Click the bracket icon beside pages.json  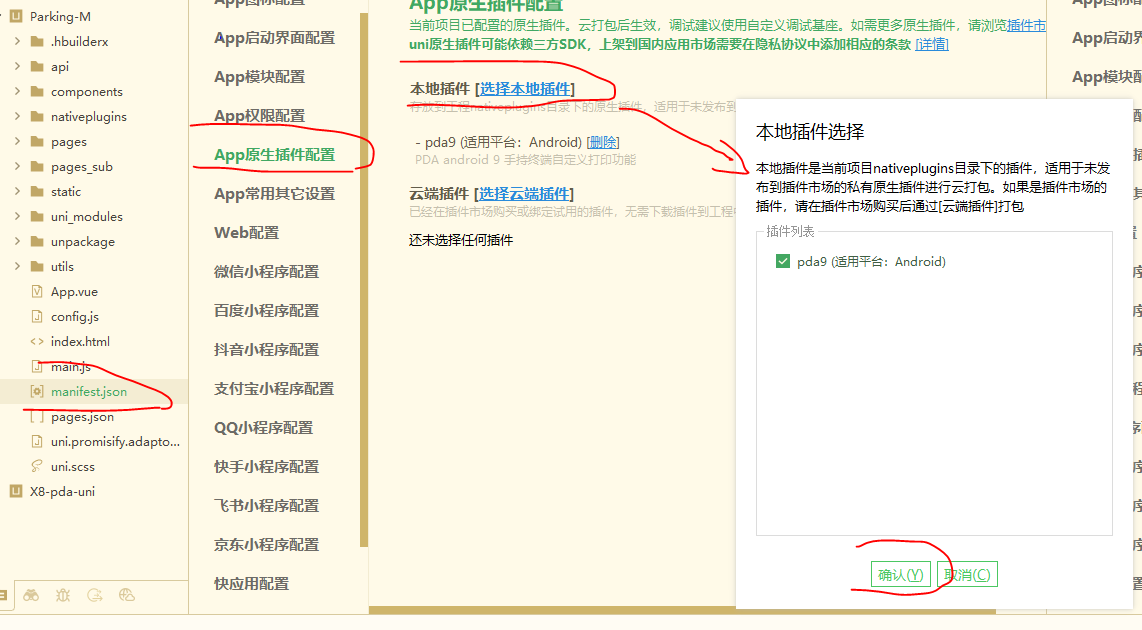[x=37, y=416]
